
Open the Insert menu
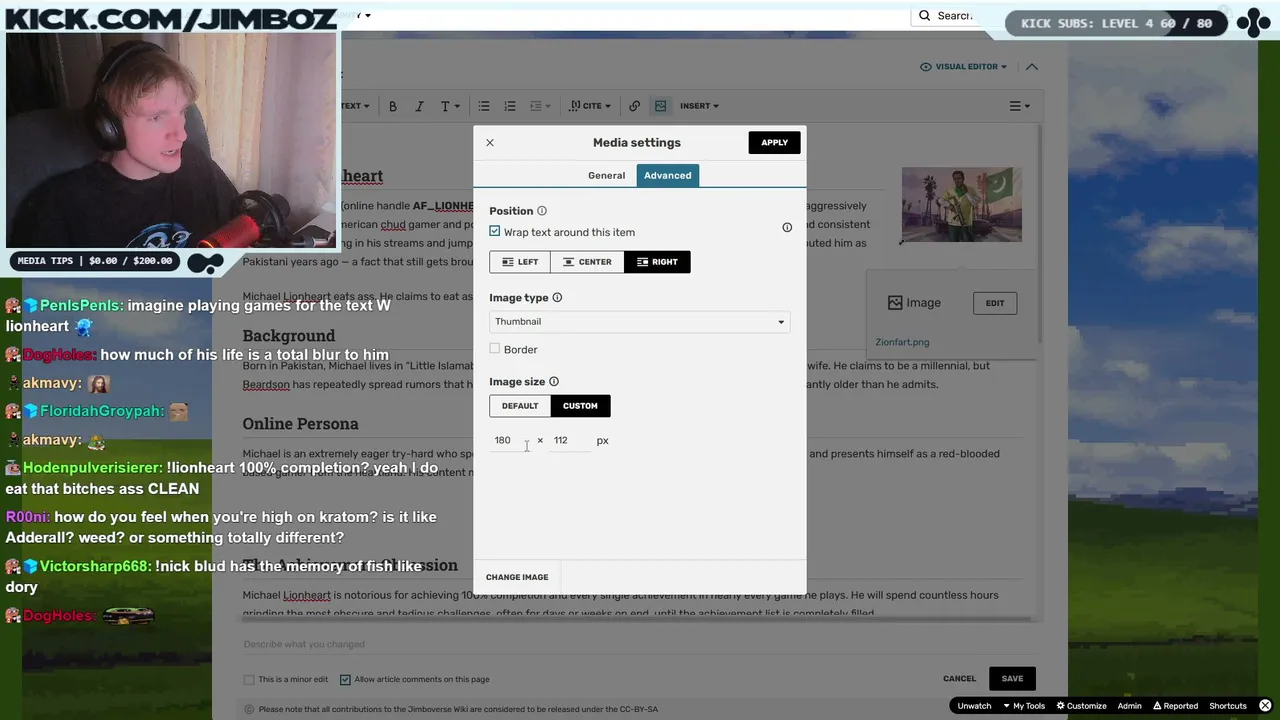tap(699, 106)
